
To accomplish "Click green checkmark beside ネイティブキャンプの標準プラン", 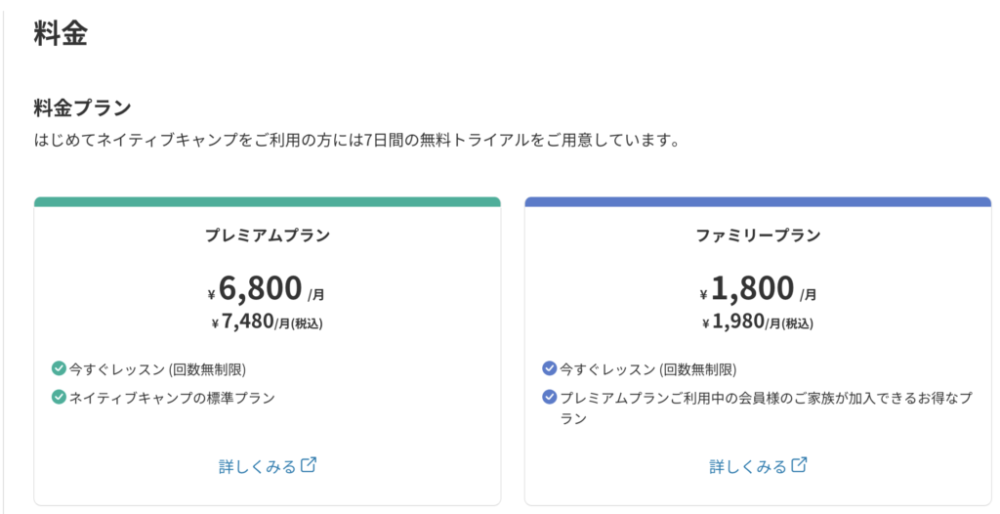I will [x=58, y=397].
